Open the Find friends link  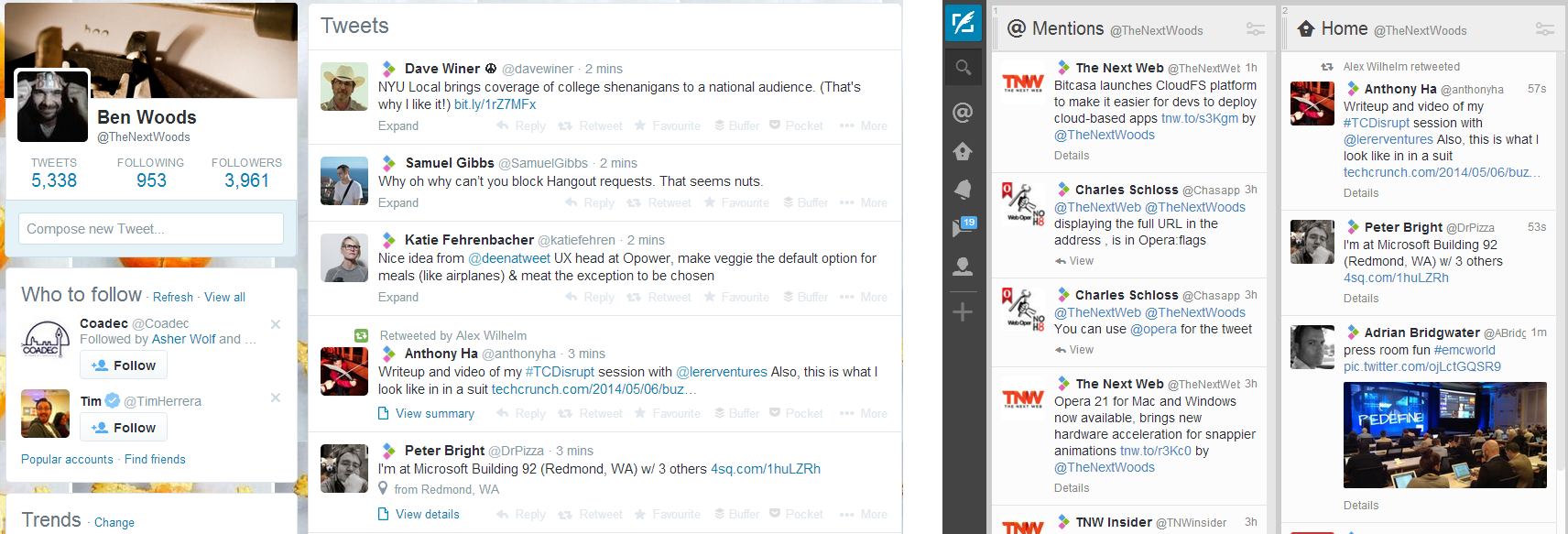coord(155,459)
